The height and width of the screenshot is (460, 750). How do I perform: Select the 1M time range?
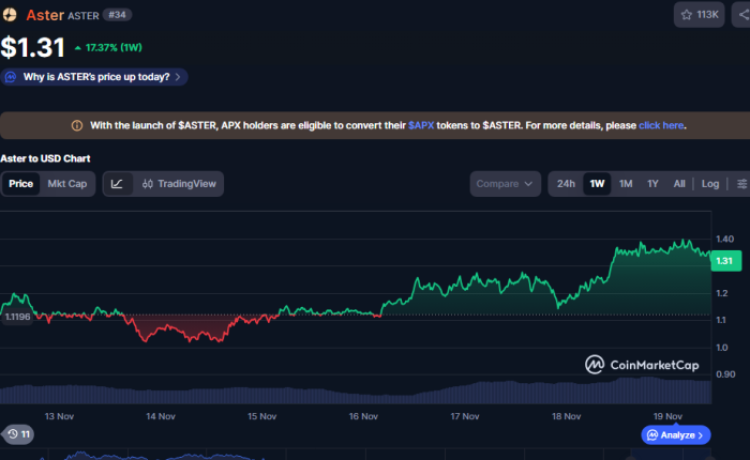tap(626, 184)
